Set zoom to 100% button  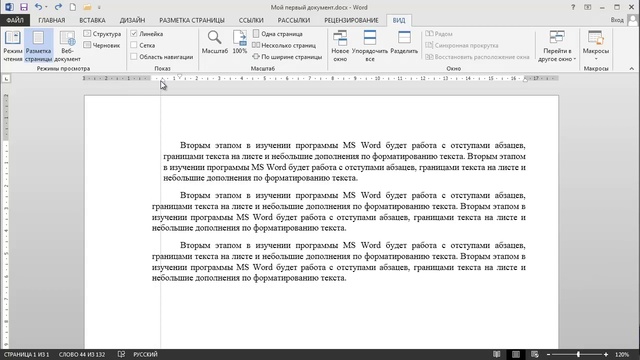[x=240, y=42]
